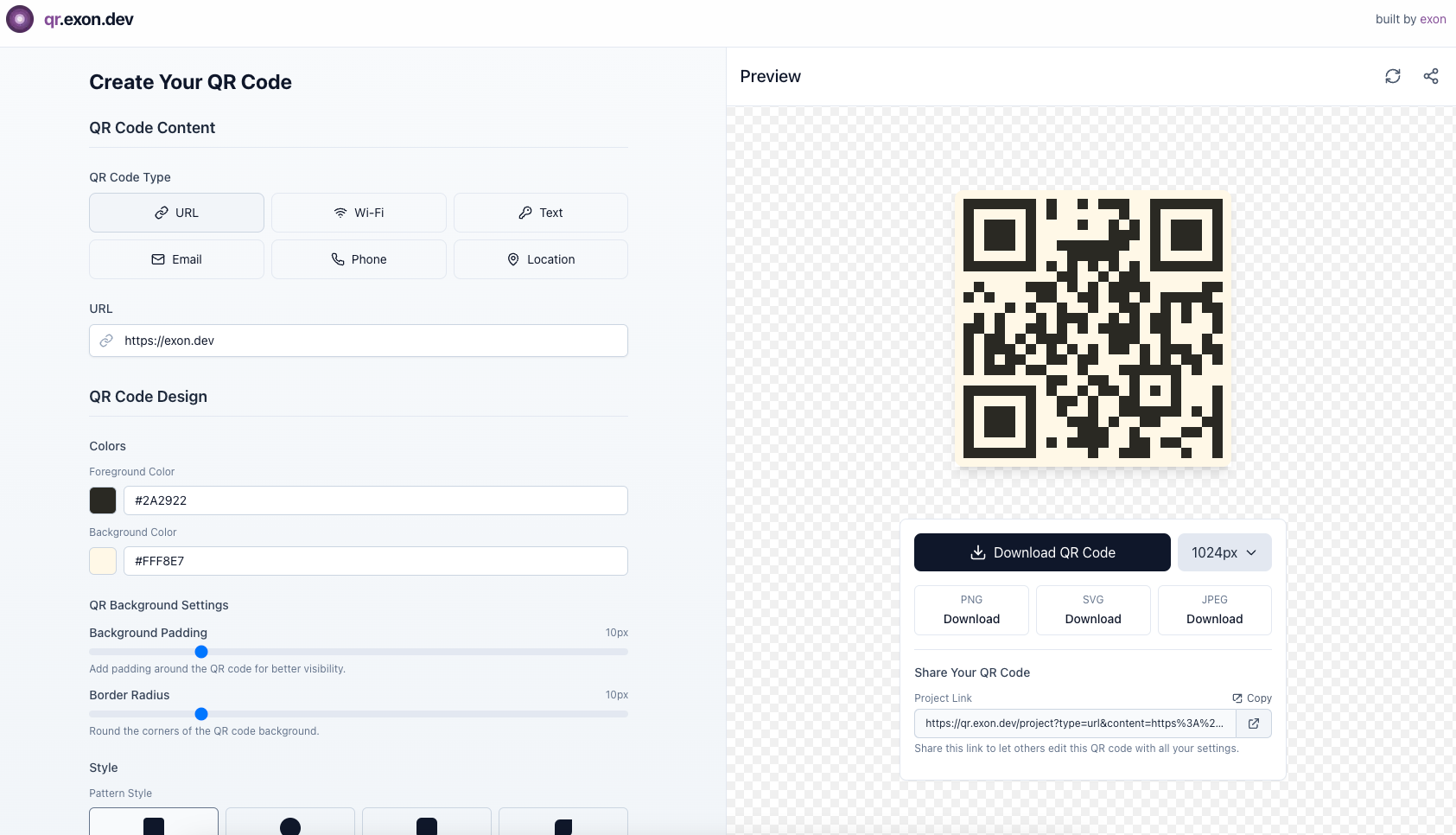Click the Border Radius slider handle
The width and height of the screenshot is (1456, 835).
(x=201, y=714)
